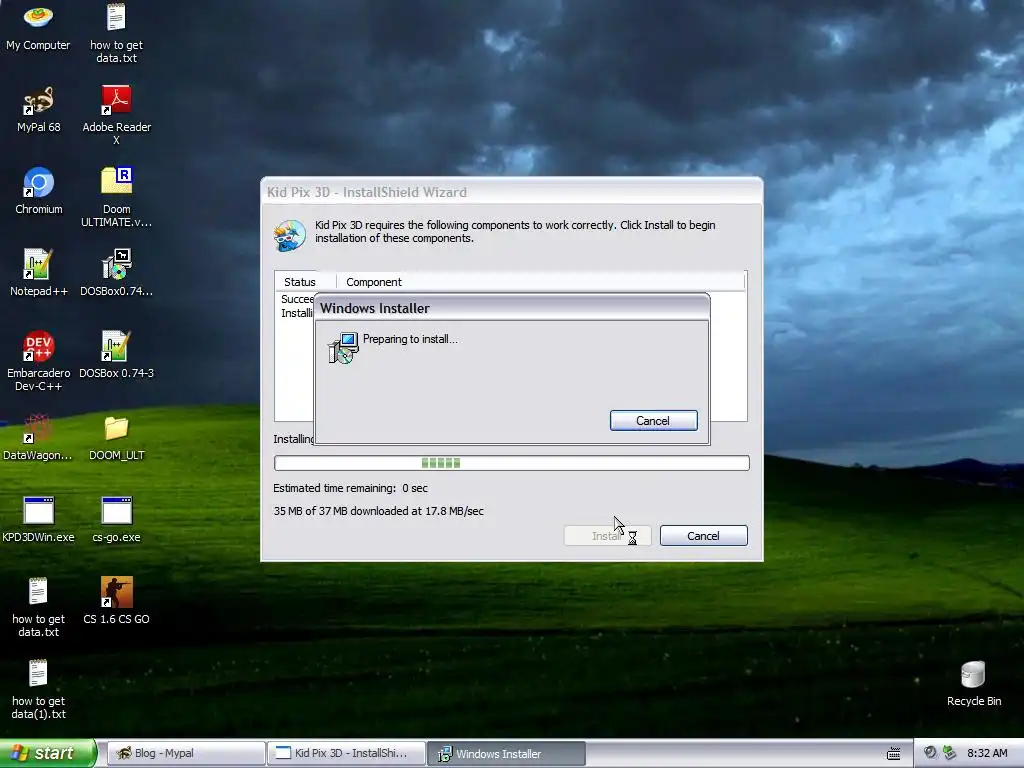This screenshot has width=1024, height=768.
Task: Click the Kid Pix 3D wizard mascot icon
Action: [x=289, y=236]
